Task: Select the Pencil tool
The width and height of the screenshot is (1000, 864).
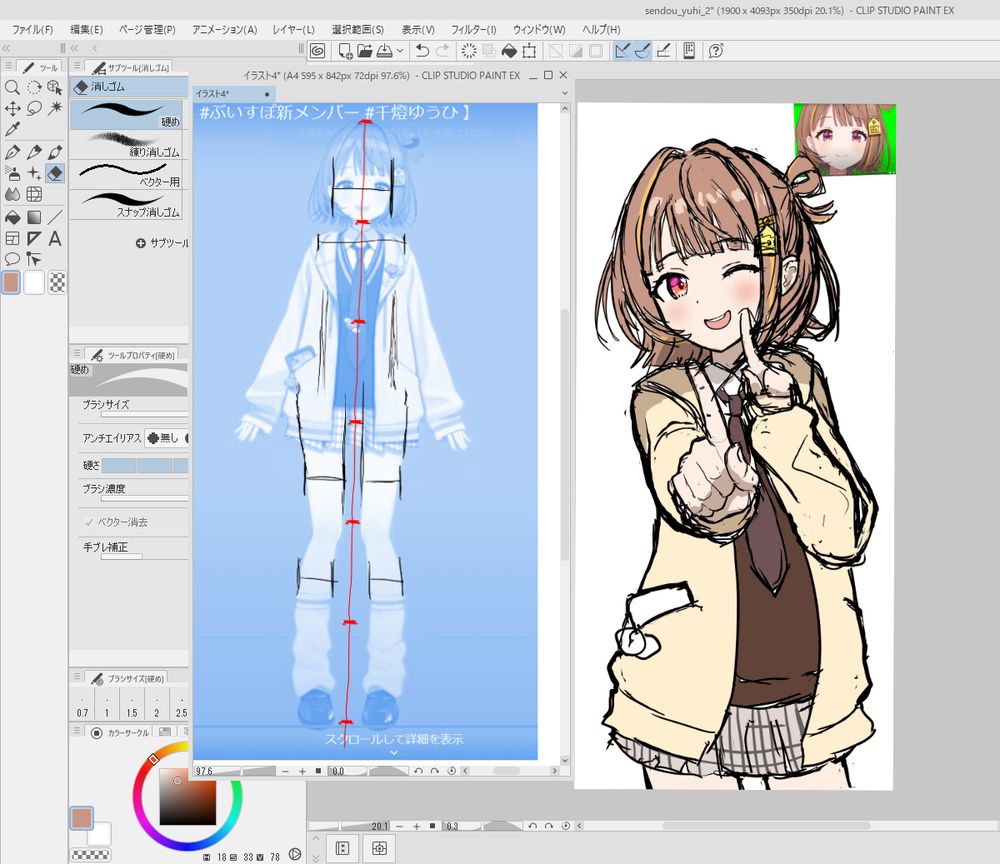Action: (x=34, y=152)
